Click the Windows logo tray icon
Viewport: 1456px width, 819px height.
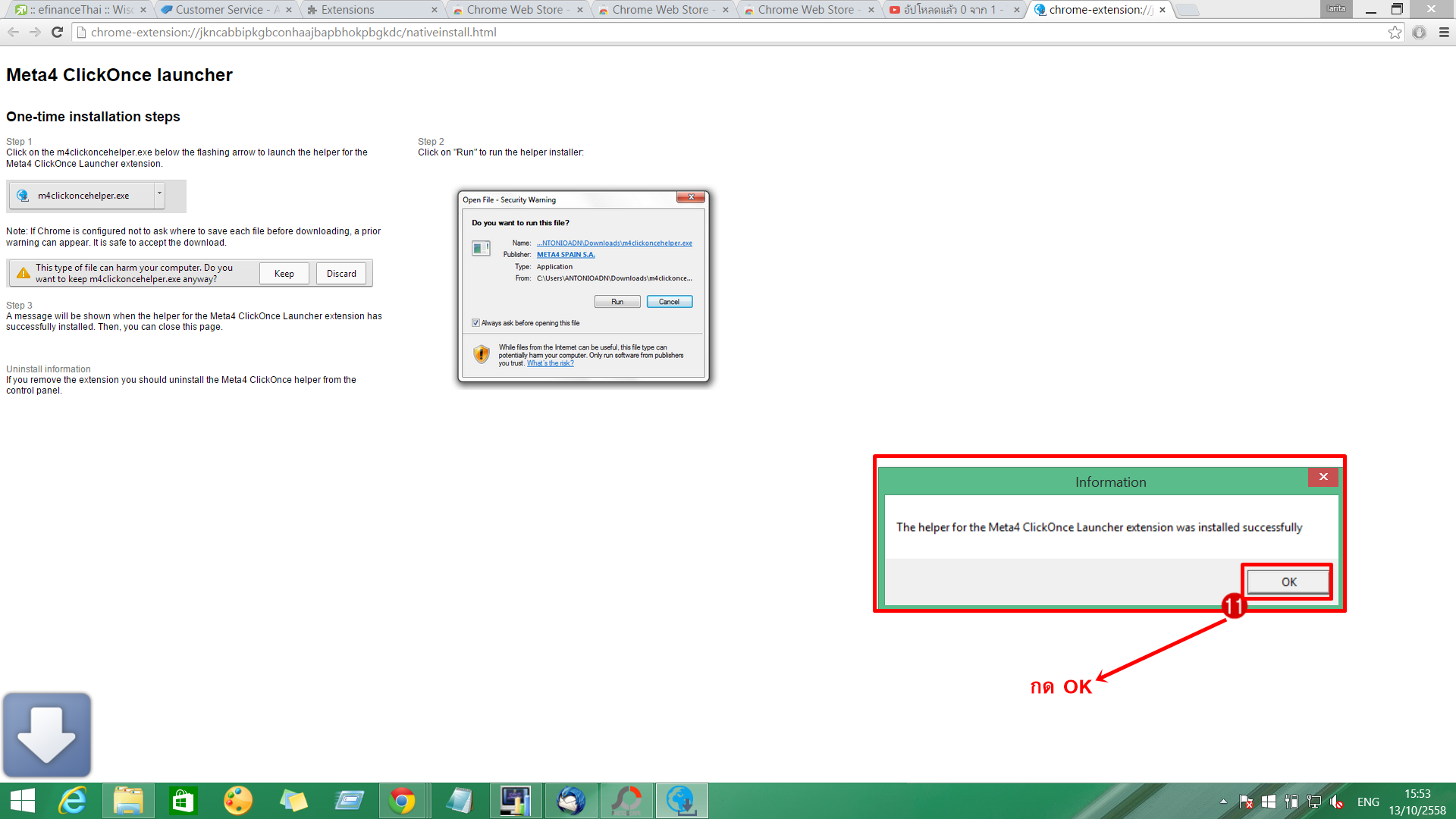pyautogui.click(x=1269, y=802)
